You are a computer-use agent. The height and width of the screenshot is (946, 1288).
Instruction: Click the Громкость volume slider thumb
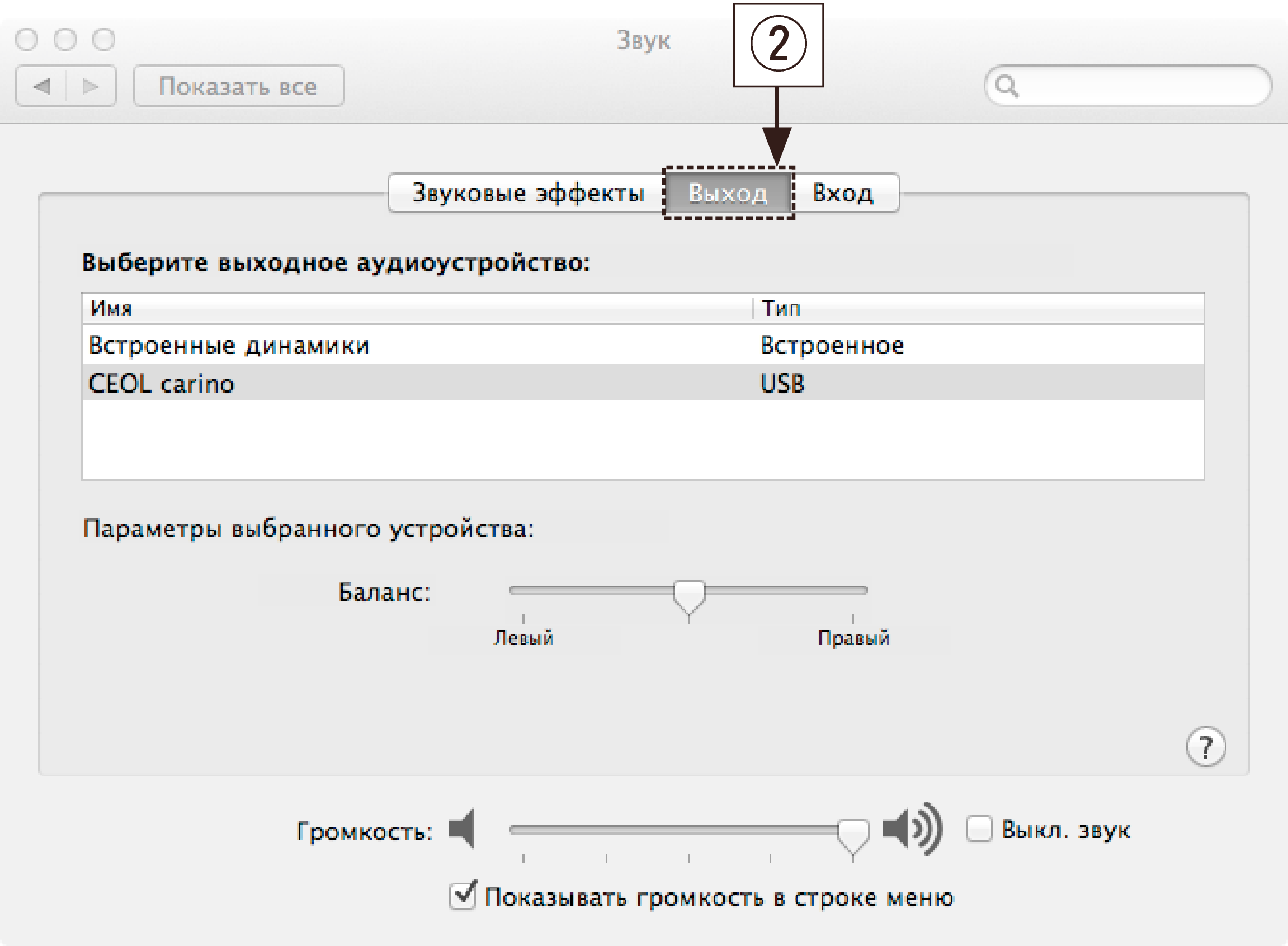(x=853, y=833)
